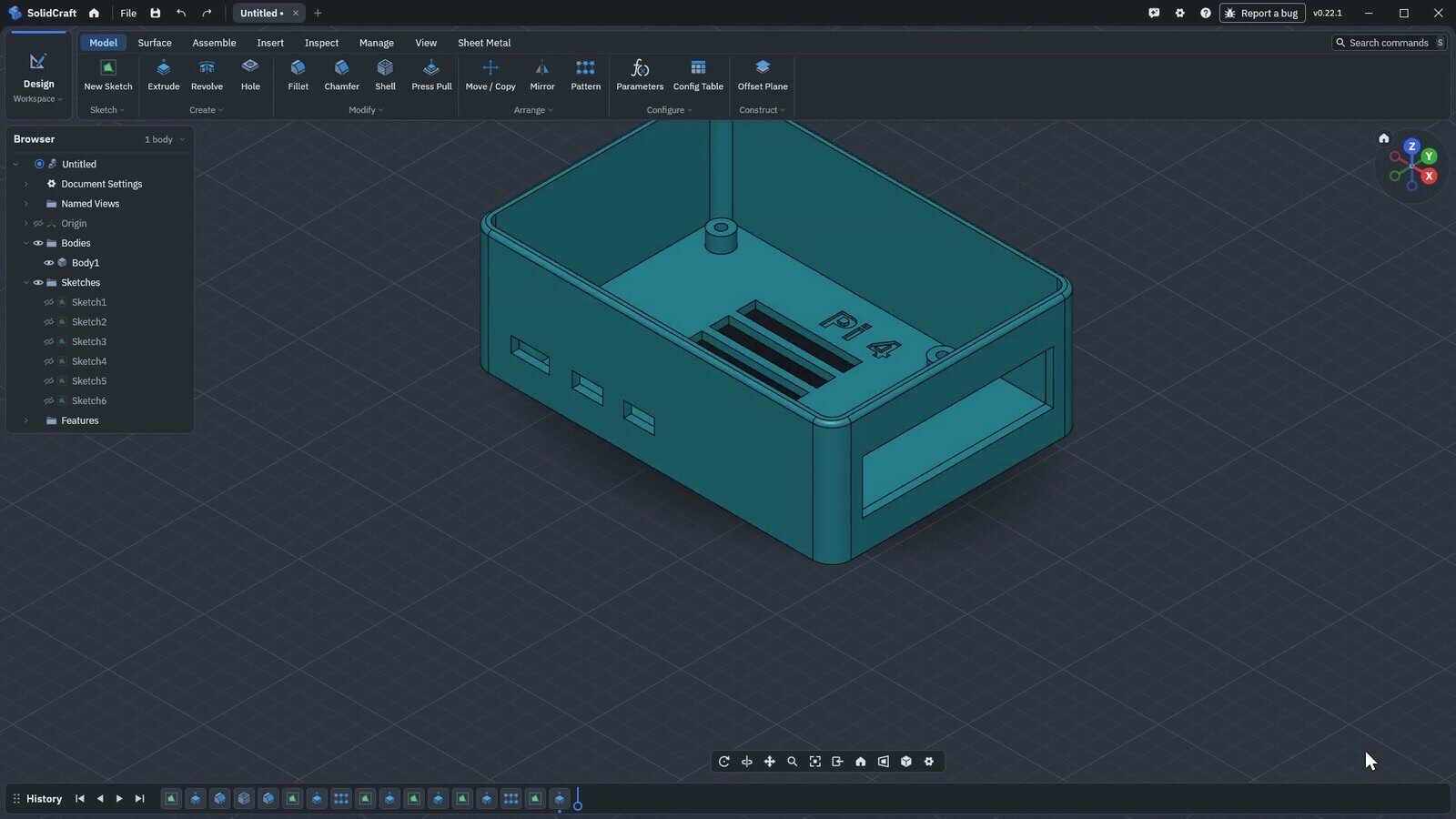
Task: Open the Inspect tab
Action: point(321,43)
